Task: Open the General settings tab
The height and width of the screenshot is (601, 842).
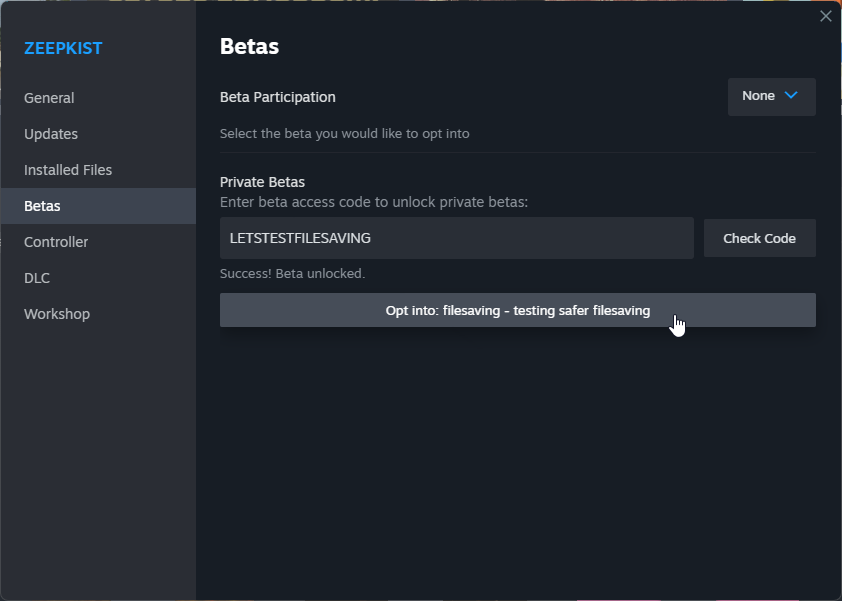Action: [x=49, y=98]
